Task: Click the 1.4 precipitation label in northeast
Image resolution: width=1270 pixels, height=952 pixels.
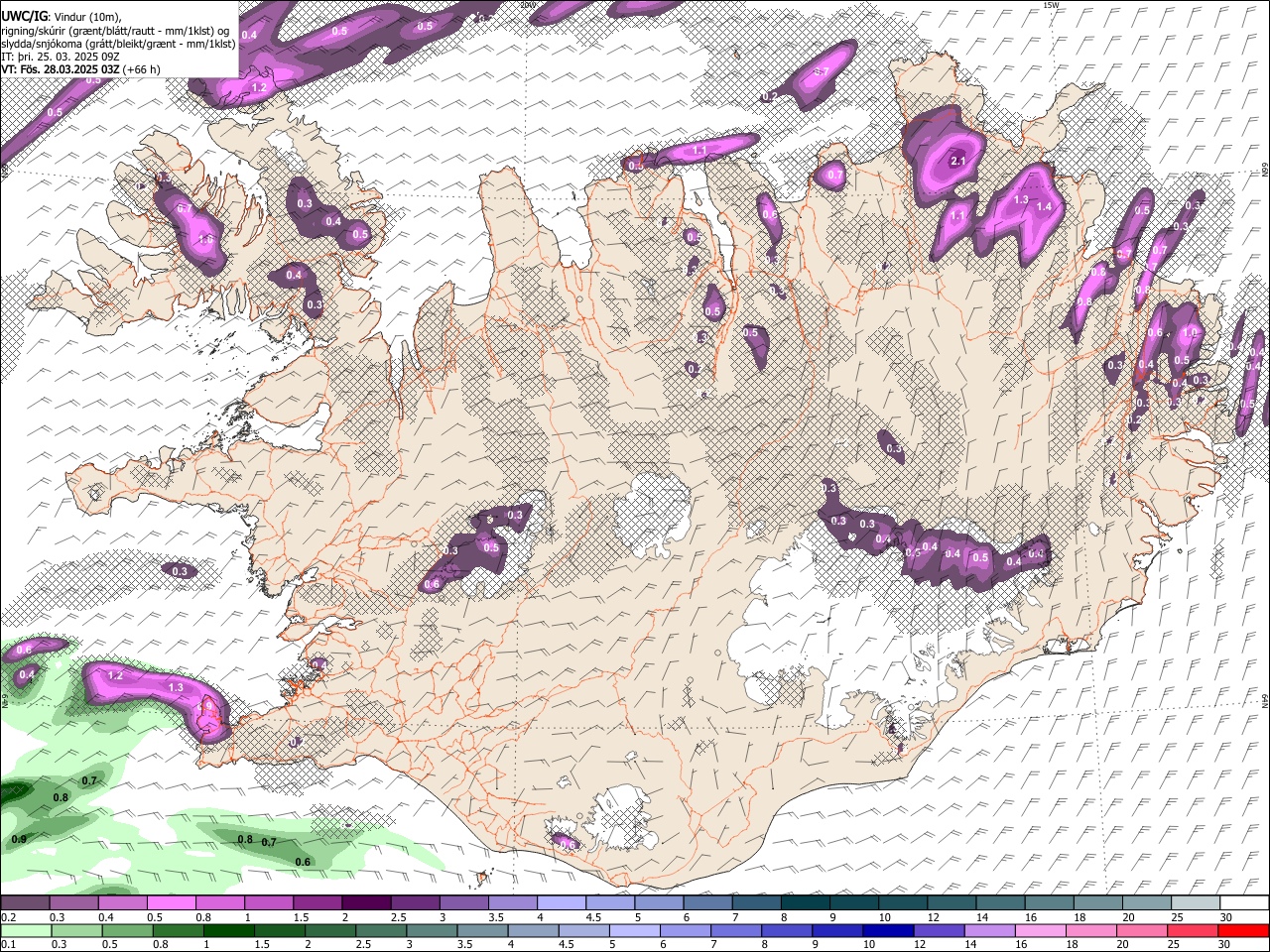Action: click(x=1044, y=206)
